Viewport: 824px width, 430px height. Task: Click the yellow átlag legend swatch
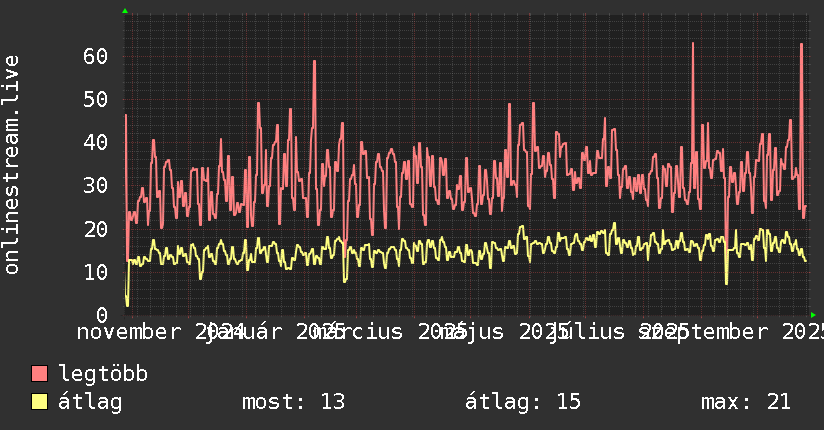point(39,401)
